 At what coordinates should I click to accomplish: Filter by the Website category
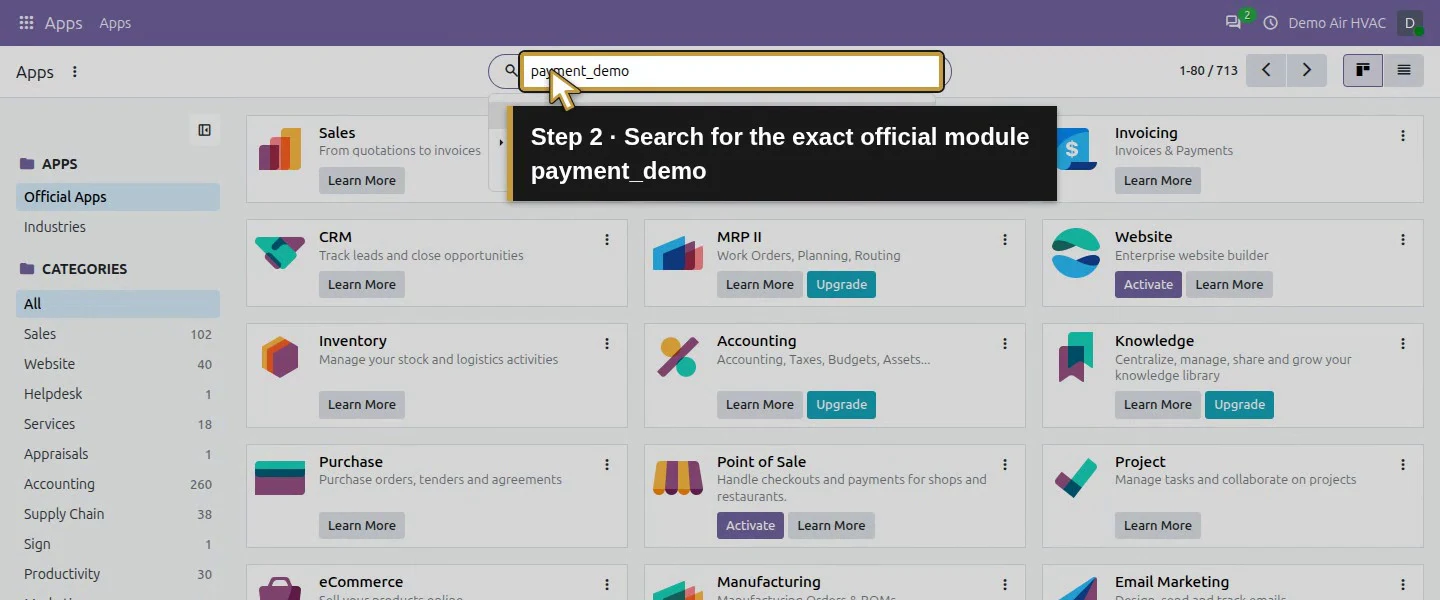(x=118, y=364)
